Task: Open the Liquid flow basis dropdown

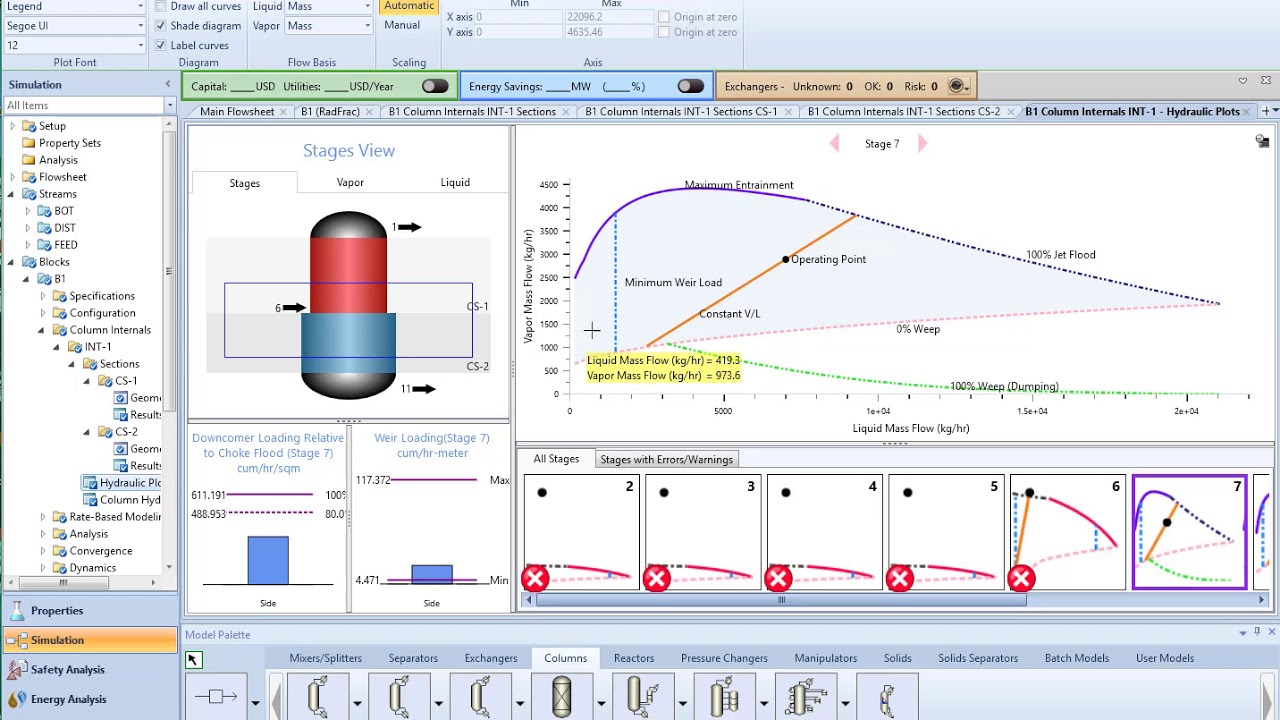Action: coord(368,6)
